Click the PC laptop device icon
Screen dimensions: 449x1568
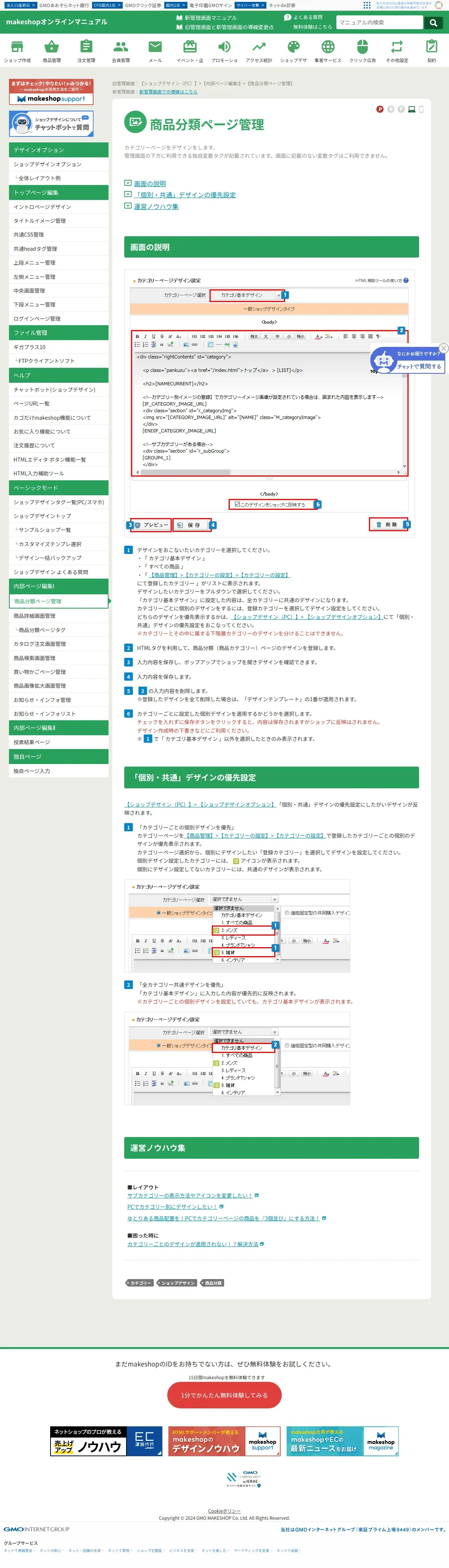[411, 109]
